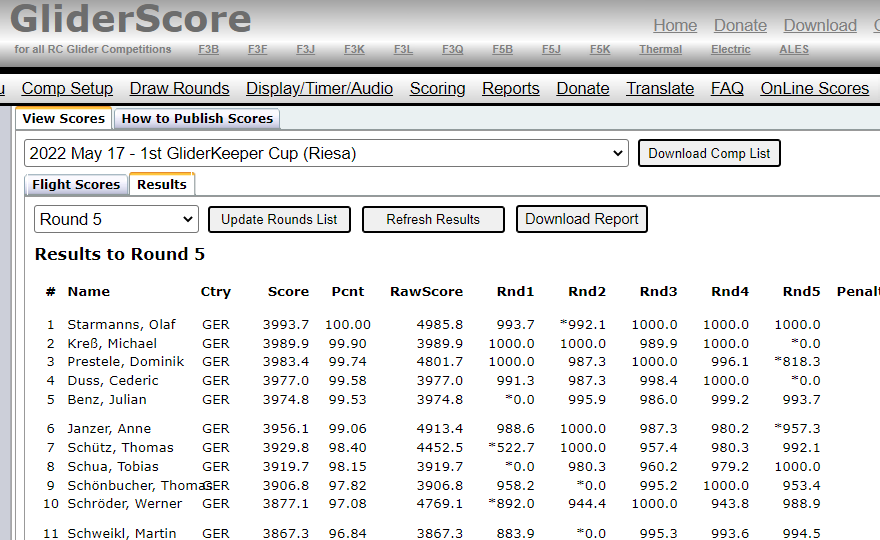
Task: Go to the Home link in header
Action: point(675,25)
